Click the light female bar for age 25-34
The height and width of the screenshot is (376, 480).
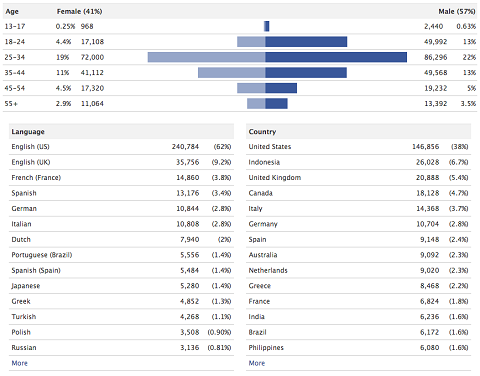point(206,57)
